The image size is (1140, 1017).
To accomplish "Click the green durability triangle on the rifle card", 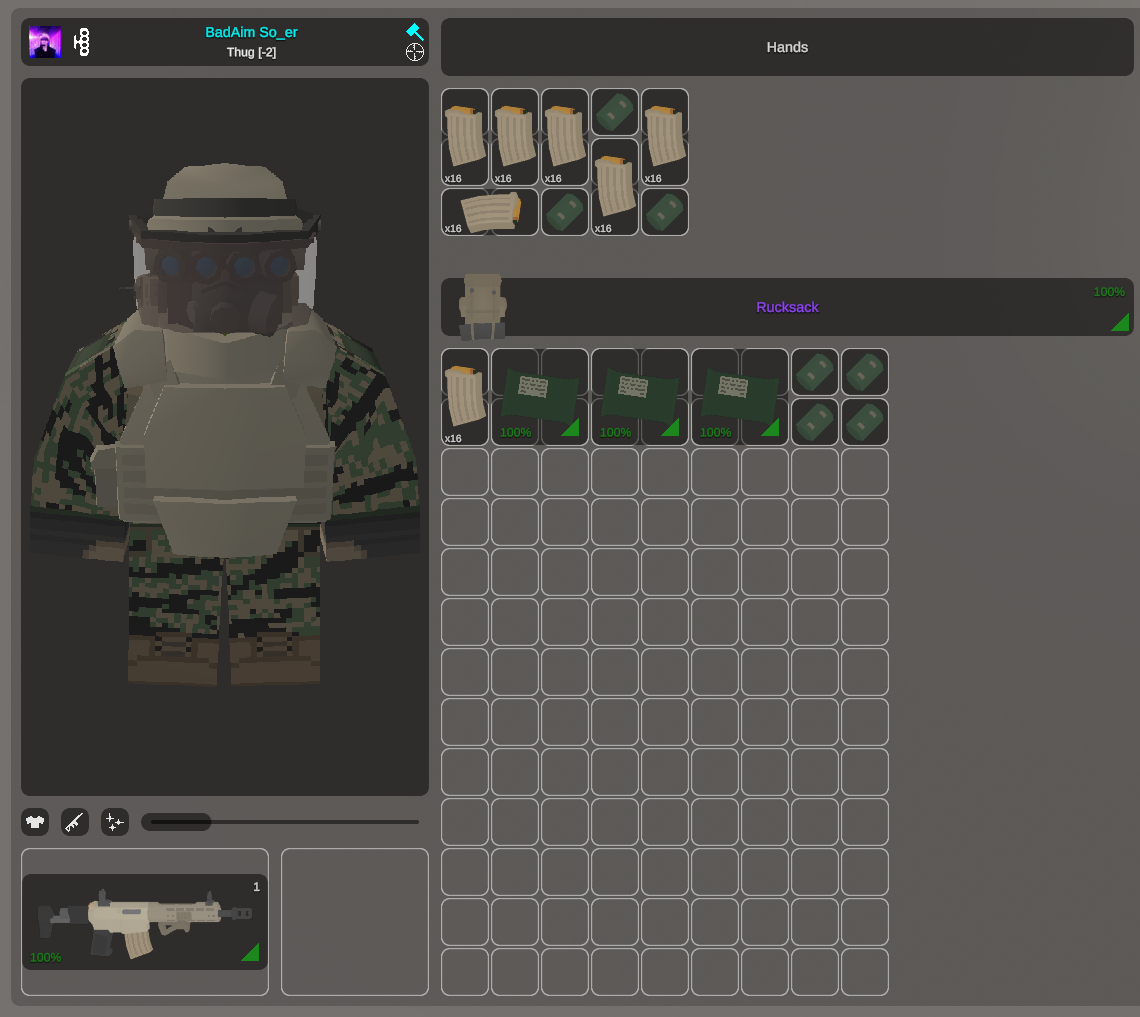I will 252,953.
